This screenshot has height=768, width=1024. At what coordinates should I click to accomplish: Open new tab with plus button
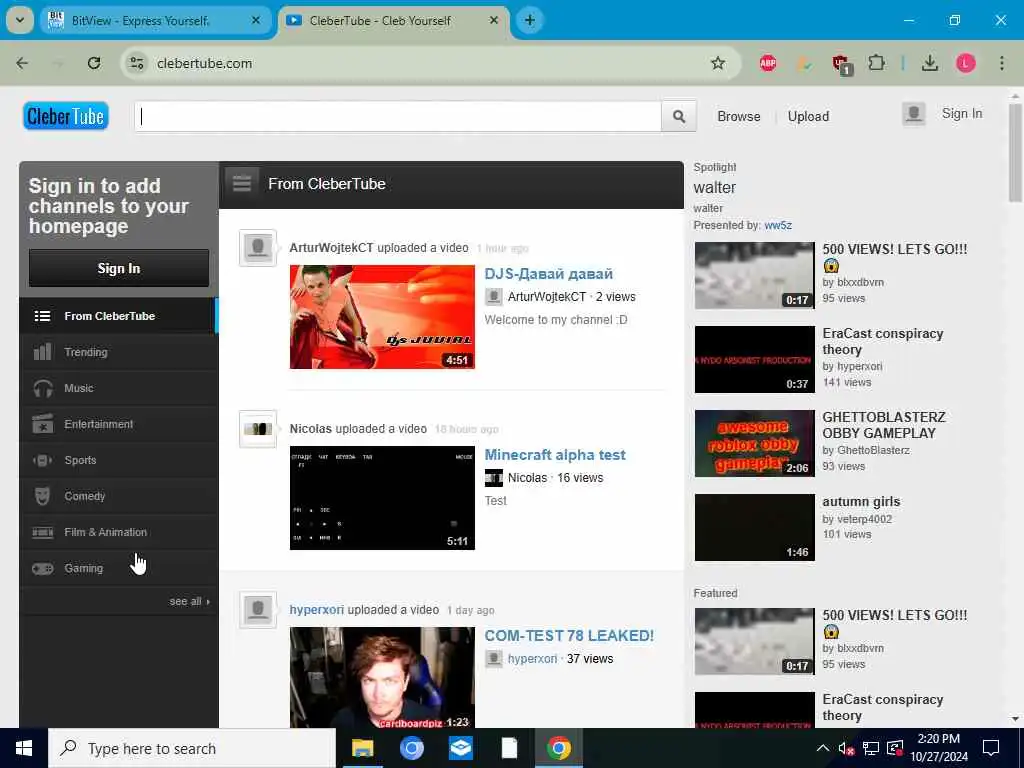pos(530,20)
